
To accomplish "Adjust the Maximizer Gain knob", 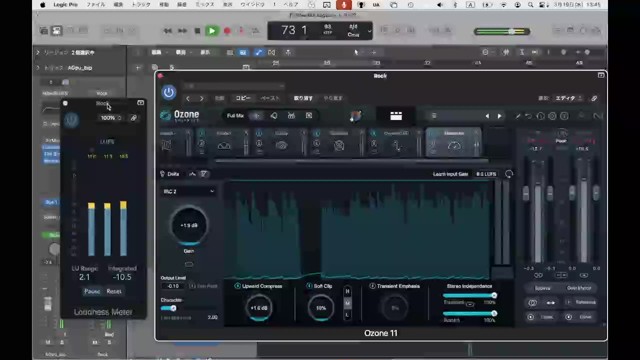I will pos(189,225).
